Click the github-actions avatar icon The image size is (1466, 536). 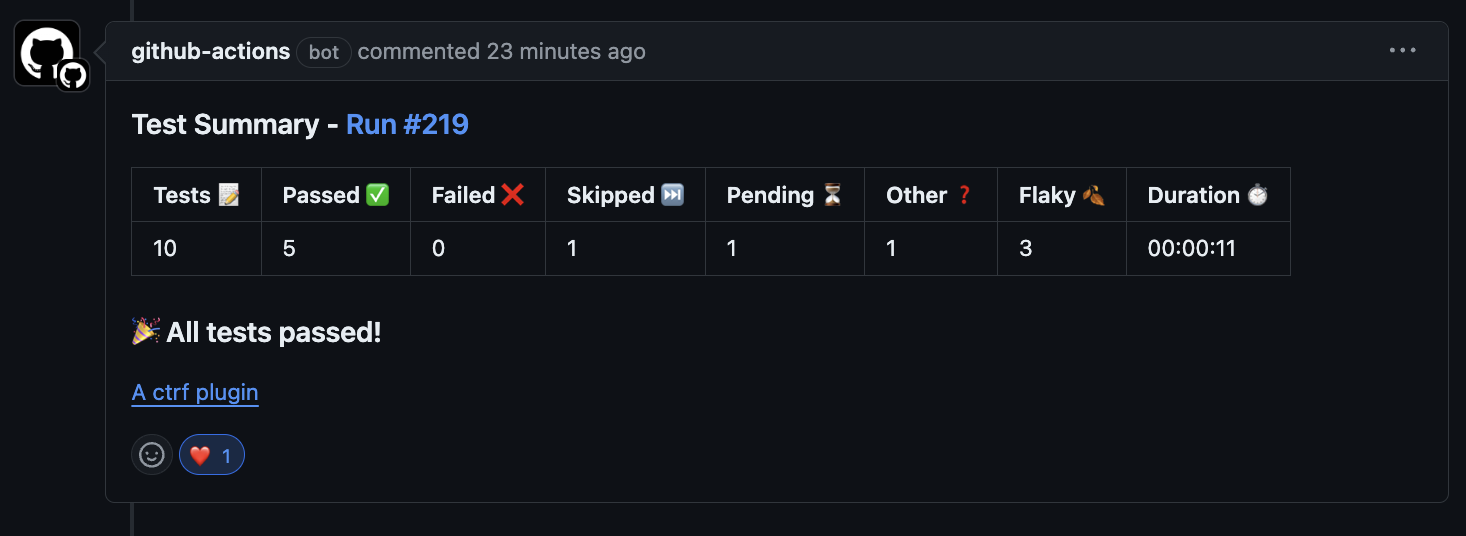pos(48,54)
